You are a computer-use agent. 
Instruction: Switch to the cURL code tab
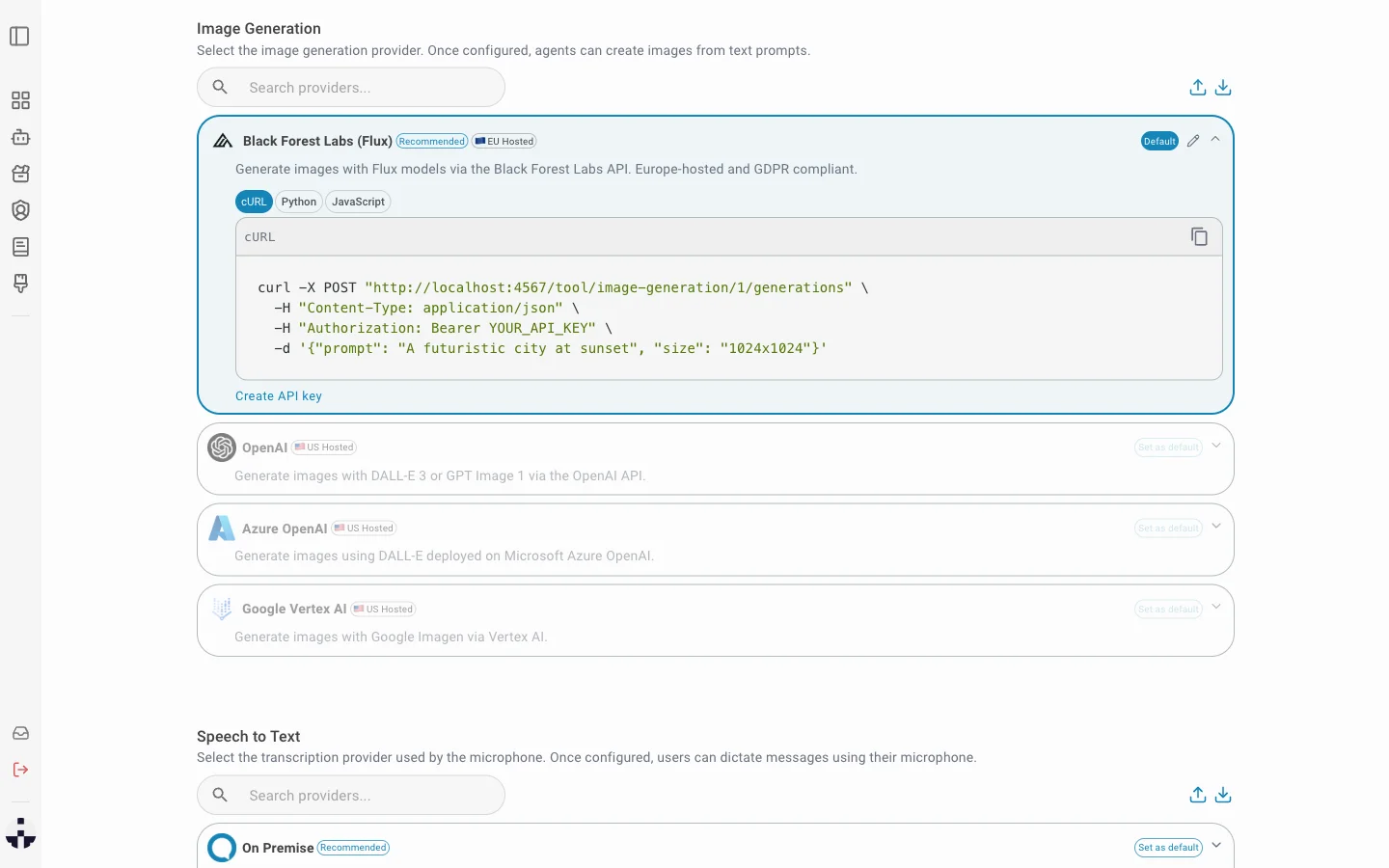(x=254, y=202)
